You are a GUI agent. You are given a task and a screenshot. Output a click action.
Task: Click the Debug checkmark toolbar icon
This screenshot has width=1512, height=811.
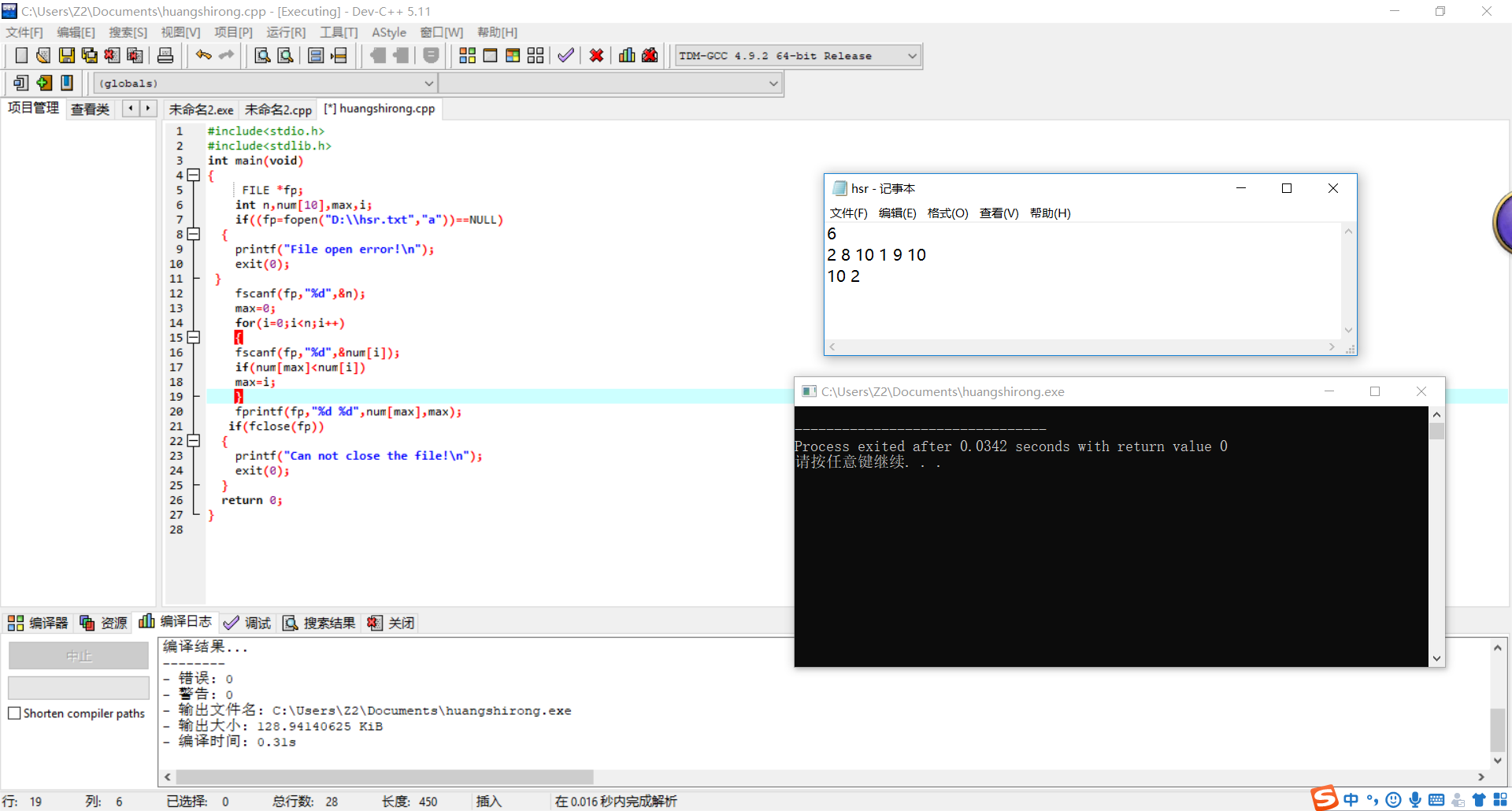(x=565, y=55)
